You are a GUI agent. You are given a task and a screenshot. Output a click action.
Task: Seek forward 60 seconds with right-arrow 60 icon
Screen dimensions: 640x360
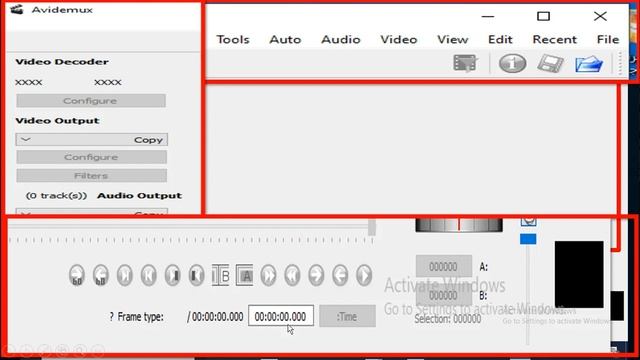[x=77, y=275]
